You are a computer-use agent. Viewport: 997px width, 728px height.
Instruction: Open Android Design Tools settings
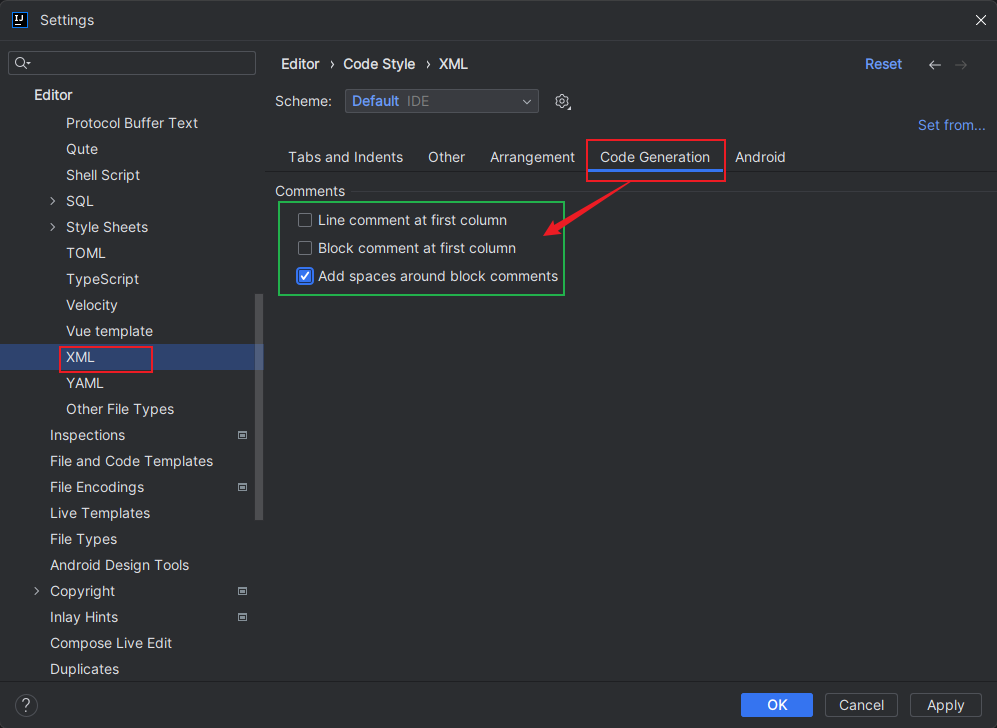120,566
